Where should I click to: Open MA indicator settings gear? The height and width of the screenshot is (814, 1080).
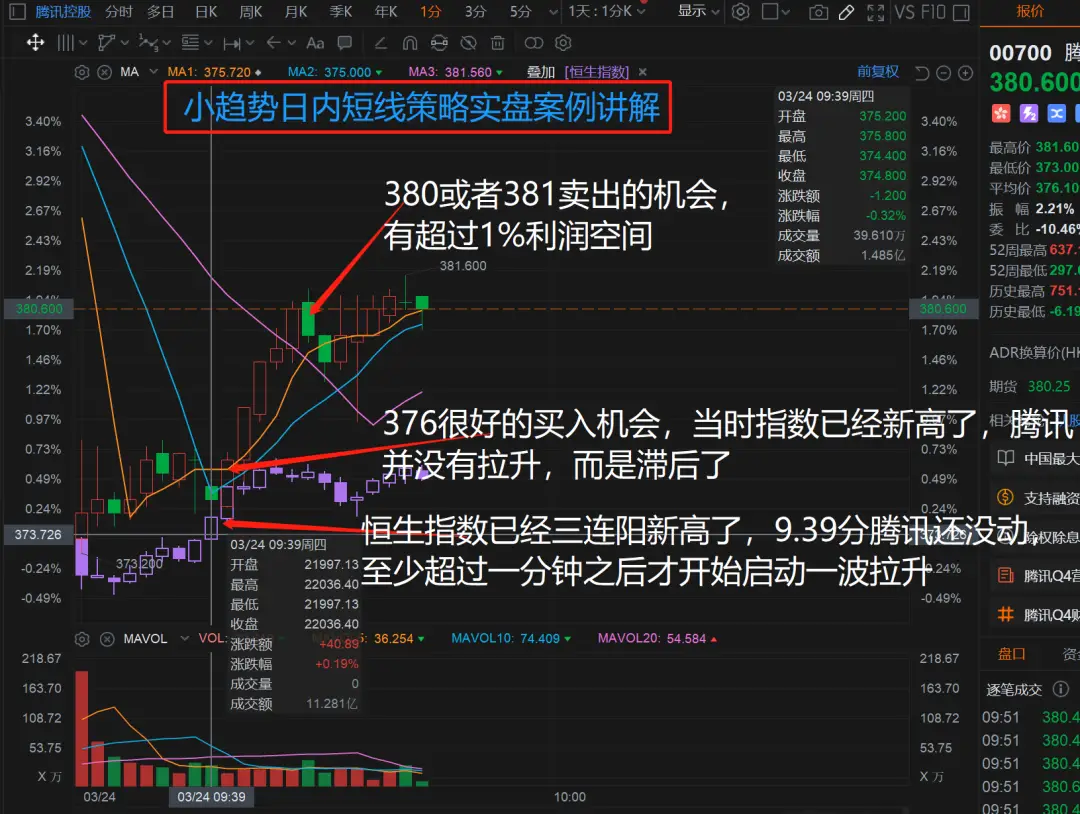click(x=82, y=72)
